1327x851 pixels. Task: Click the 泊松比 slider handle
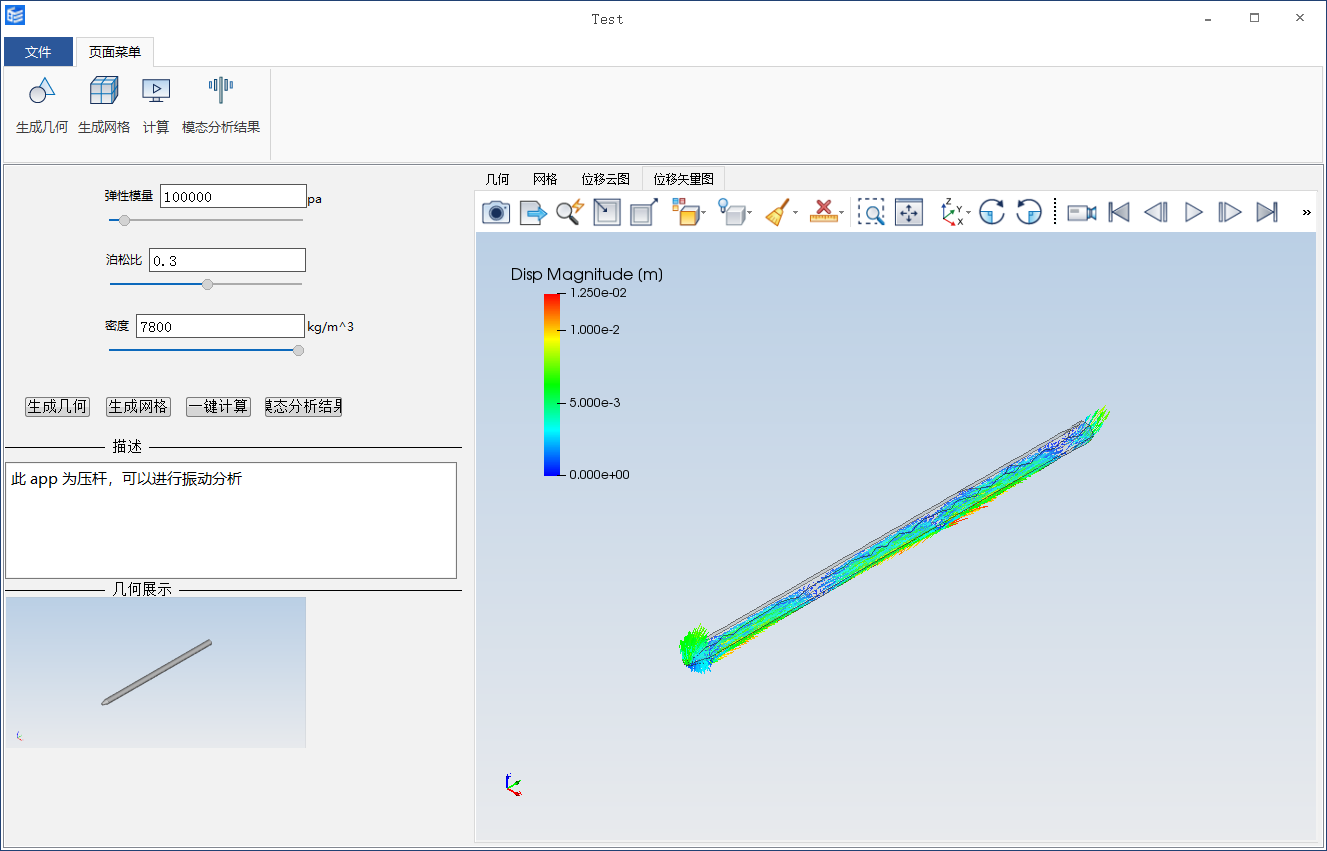pyautogui.click(x=207, y=284)
